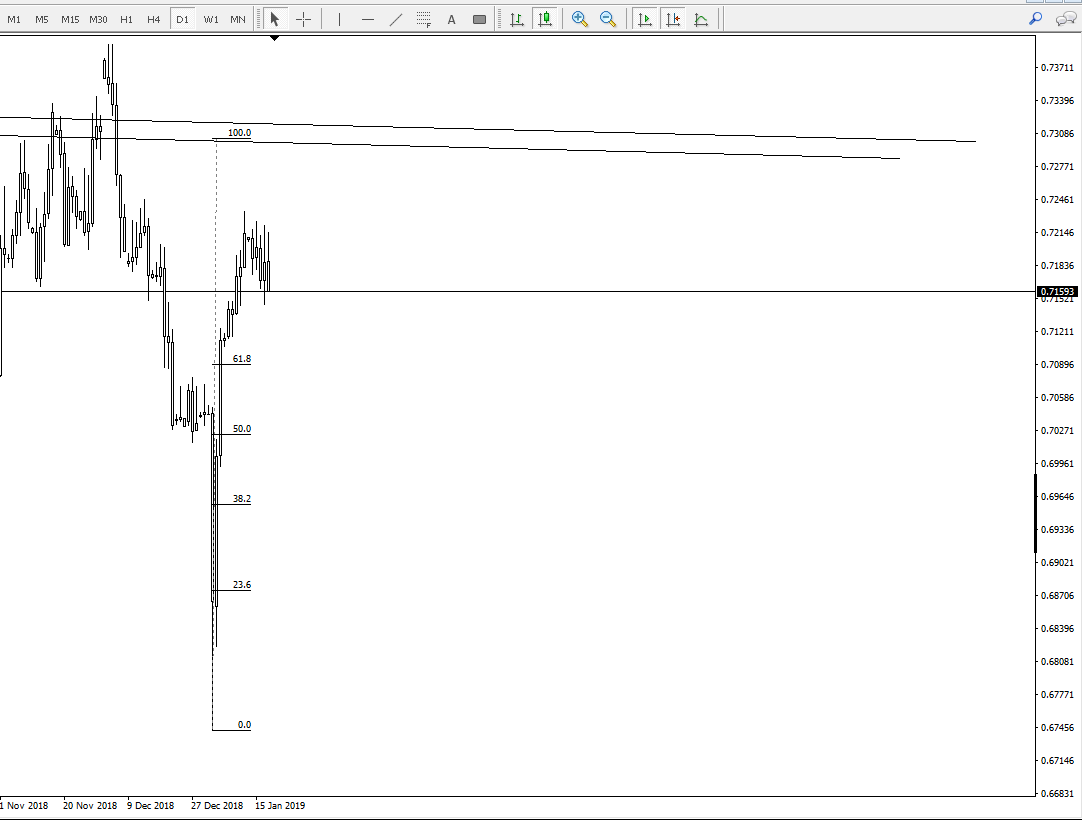
Task: Select the cursor arrow tool
Action: tap(275, 19)
